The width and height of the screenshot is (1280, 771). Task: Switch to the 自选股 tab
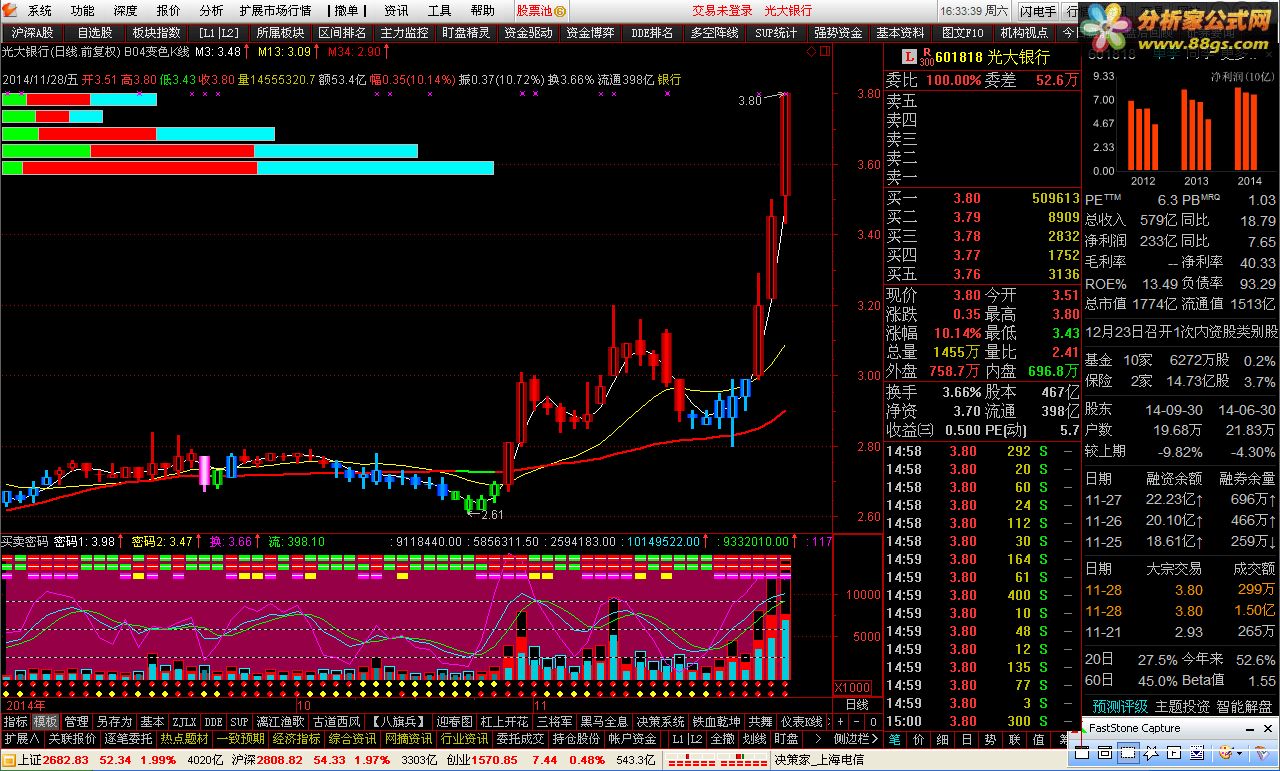point(95,33)
